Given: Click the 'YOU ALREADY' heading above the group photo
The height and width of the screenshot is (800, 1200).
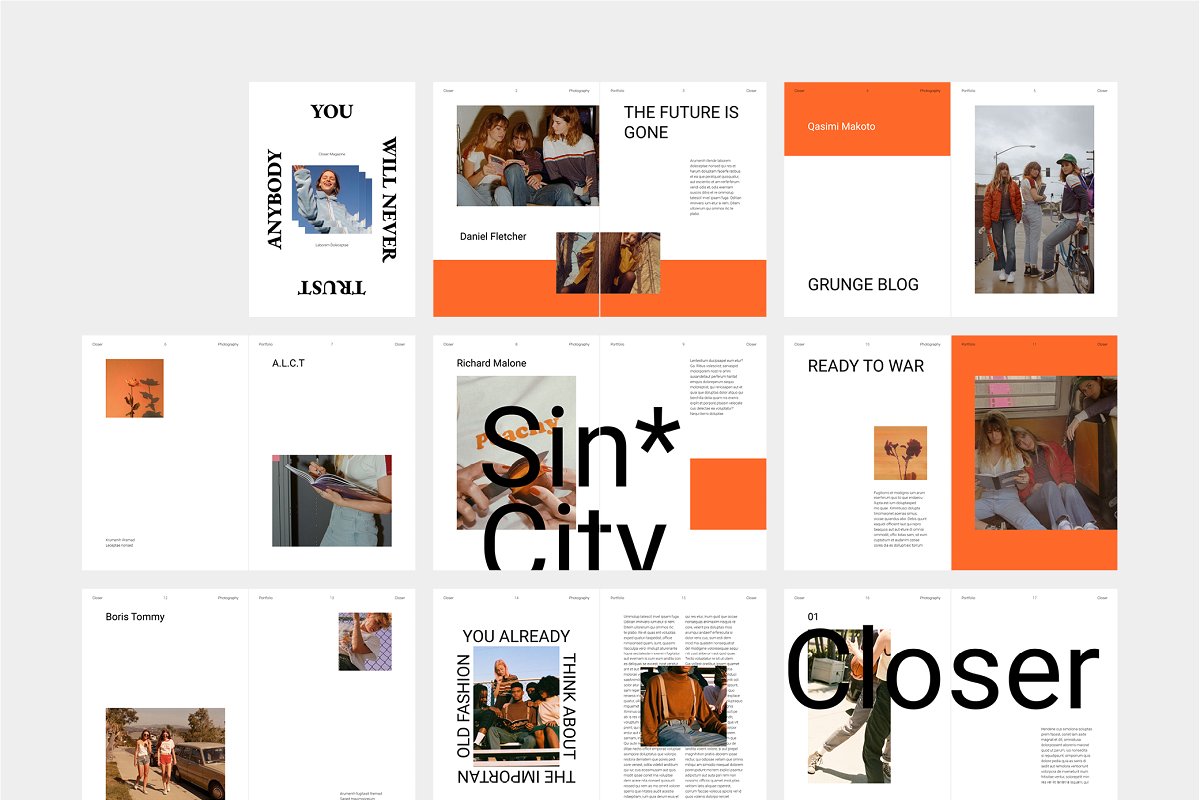Looking at the screenshot, I should (x=516, y=636).
